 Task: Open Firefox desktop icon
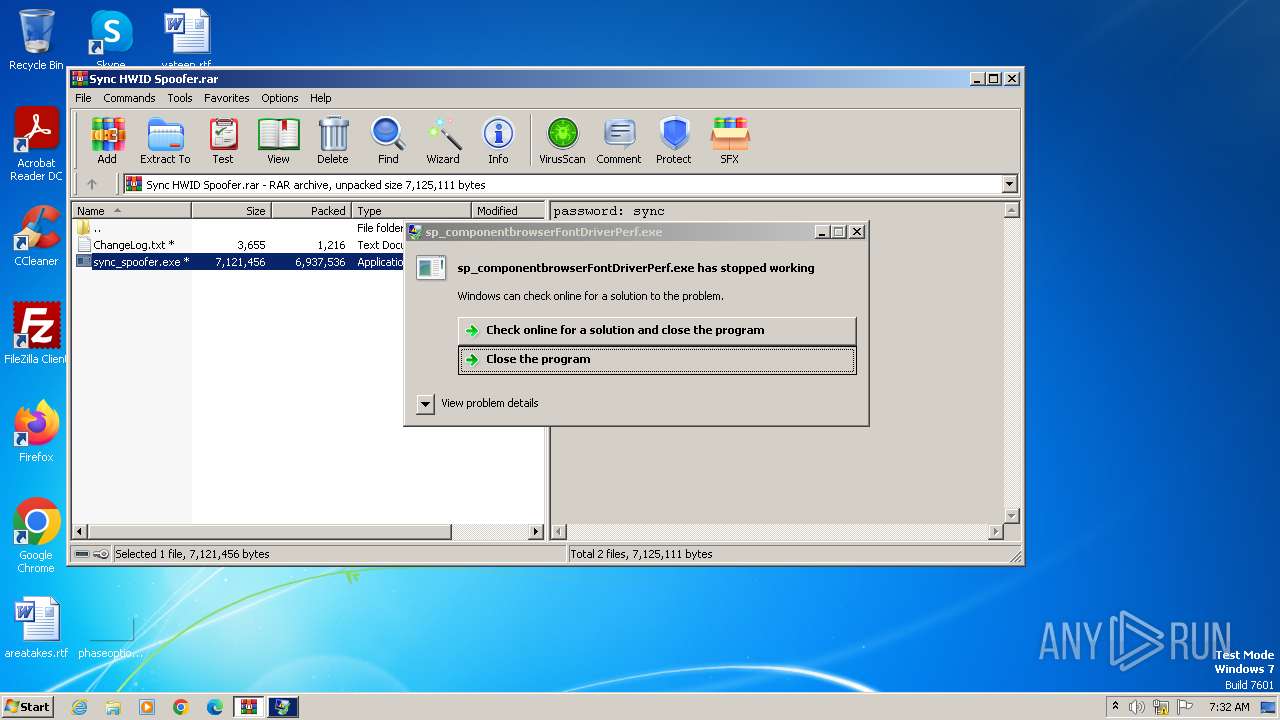[36, 432]
